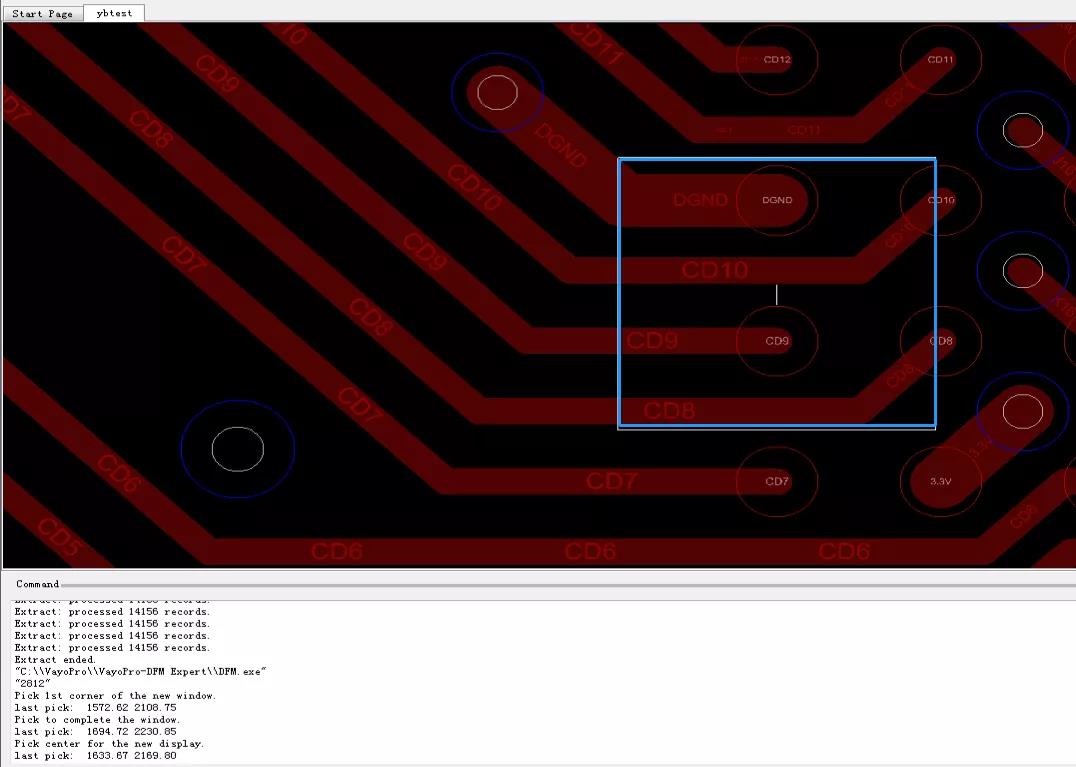The image size is (1076, 767).
Task: Click "Pick 1st corner of the new window."
Action: tap(115, 696)
